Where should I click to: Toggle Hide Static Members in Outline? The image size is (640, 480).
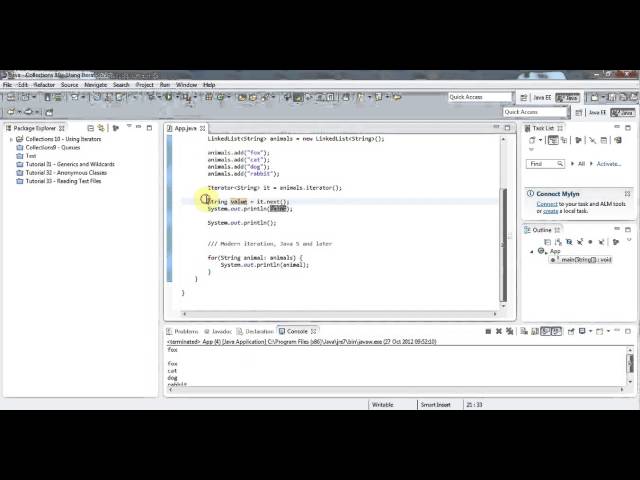[x=580, y=242]
